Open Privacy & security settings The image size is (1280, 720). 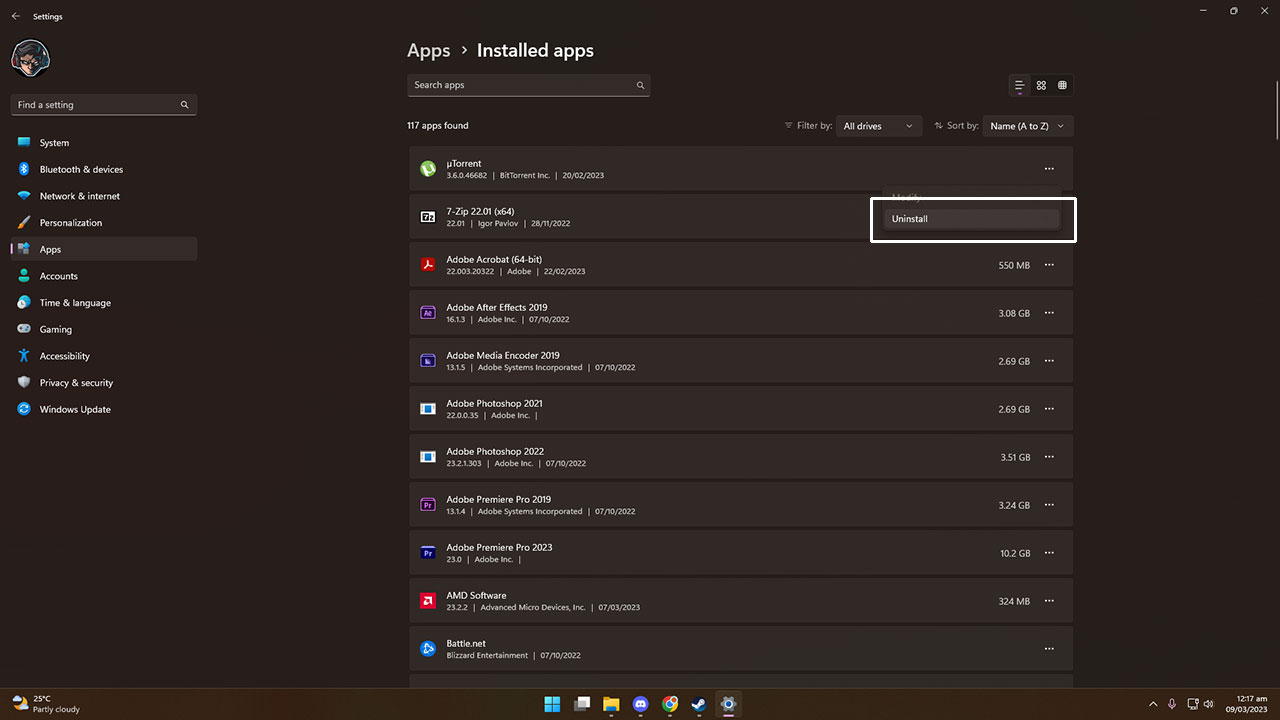104,383
